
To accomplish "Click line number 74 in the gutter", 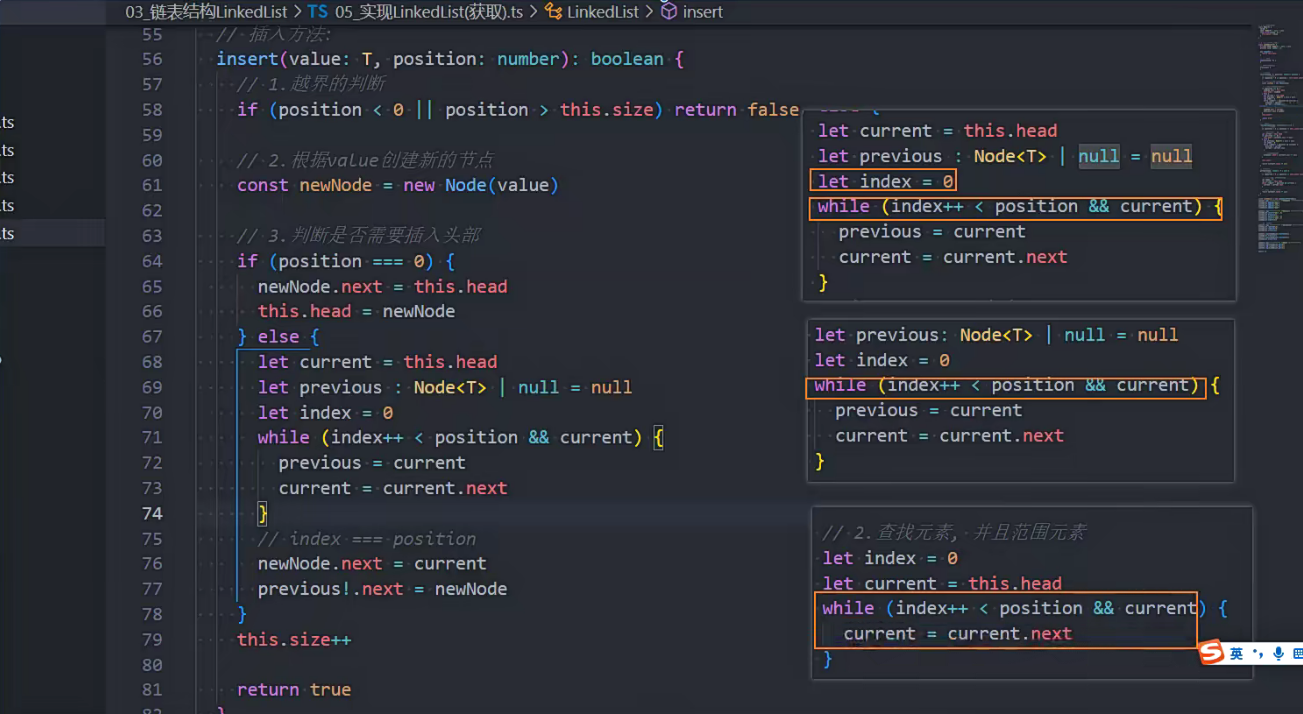I will point(151,513).
